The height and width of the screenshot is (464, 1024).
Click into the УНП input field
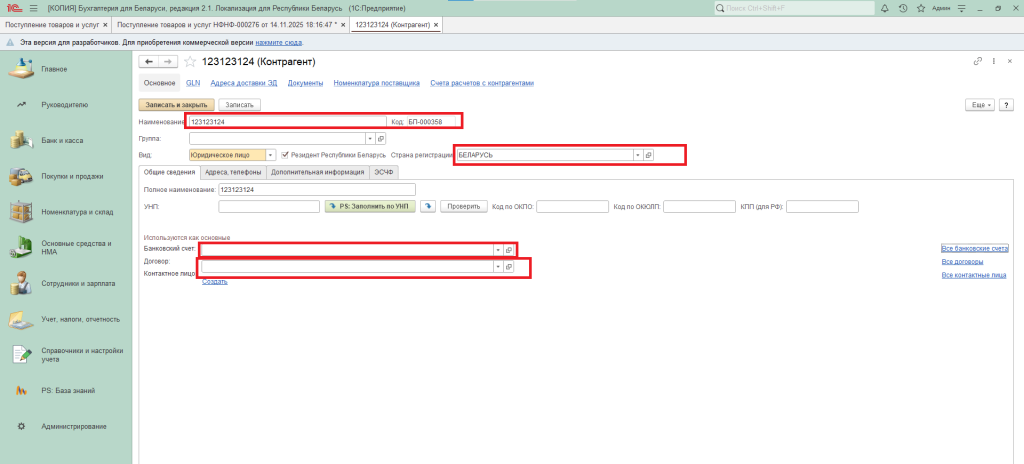click(x=268, y=207)
